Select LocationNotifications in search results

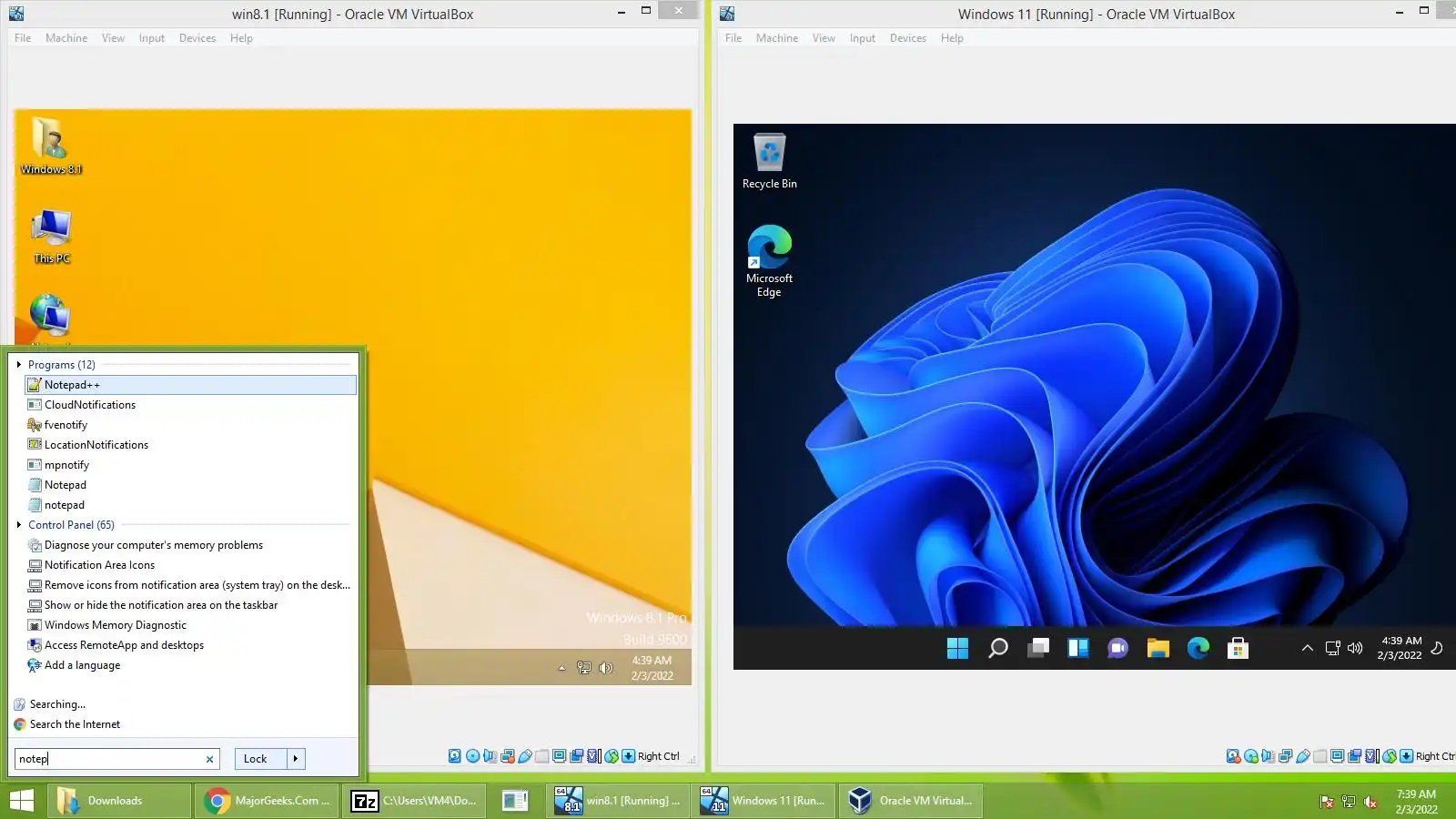(x=190, y=445)
